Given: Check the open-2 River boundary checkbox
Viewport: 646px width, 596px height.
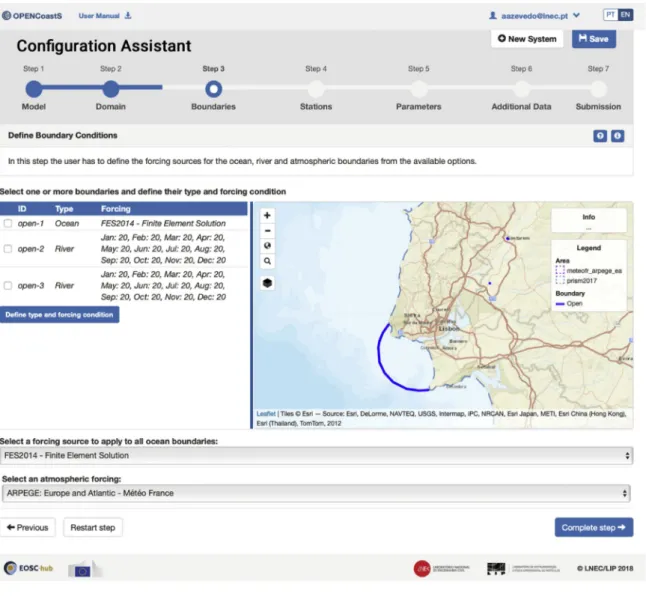Looking at the screenshot, I should pyautogui.click(x=7, y=249).
